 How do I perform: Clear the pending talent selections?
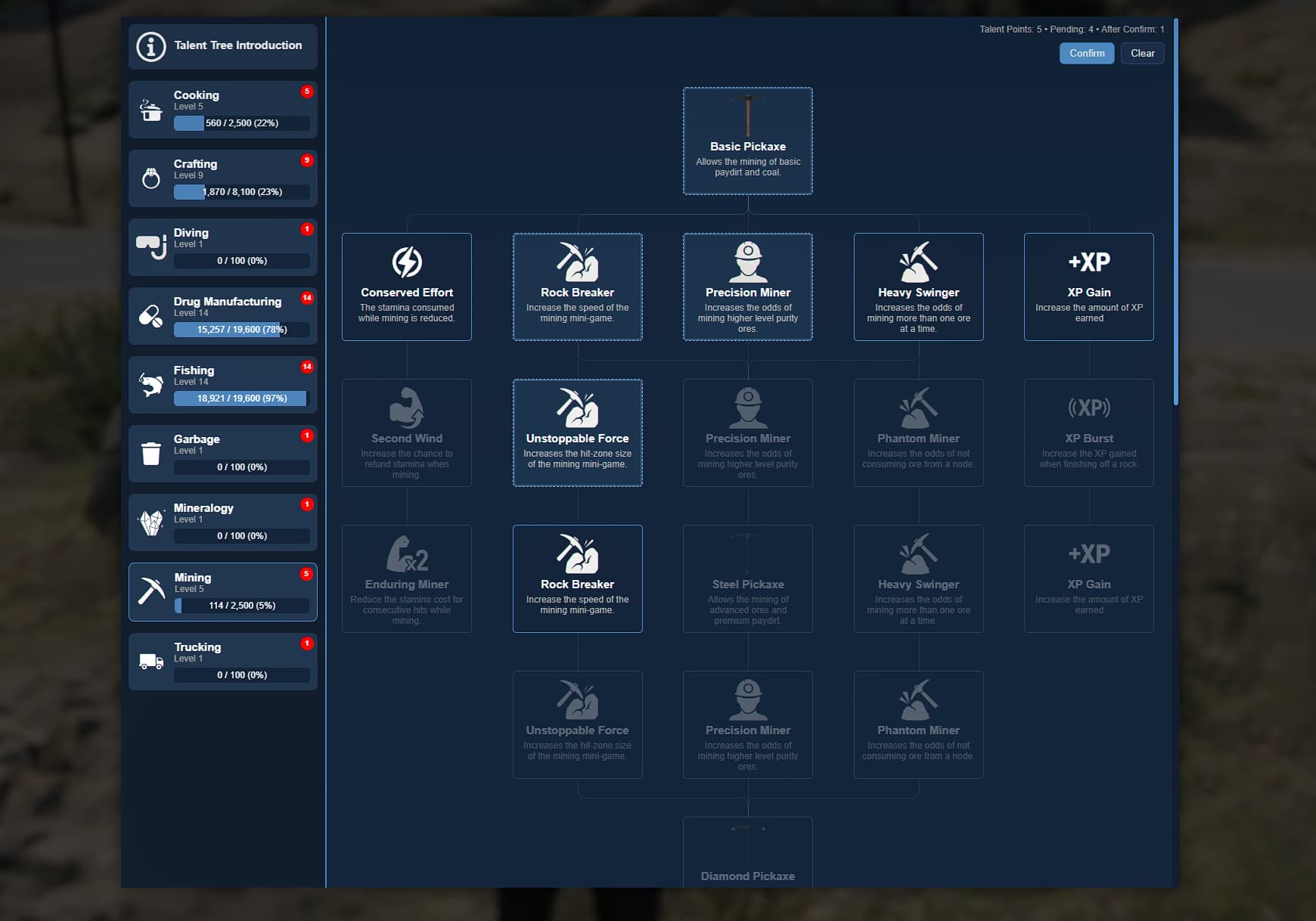point(1142,53)
